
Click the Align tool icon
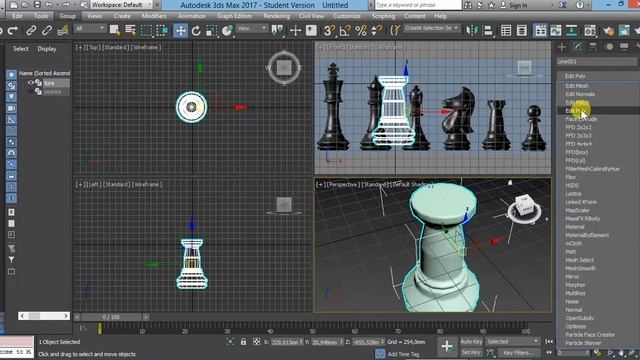coord(487,31)
